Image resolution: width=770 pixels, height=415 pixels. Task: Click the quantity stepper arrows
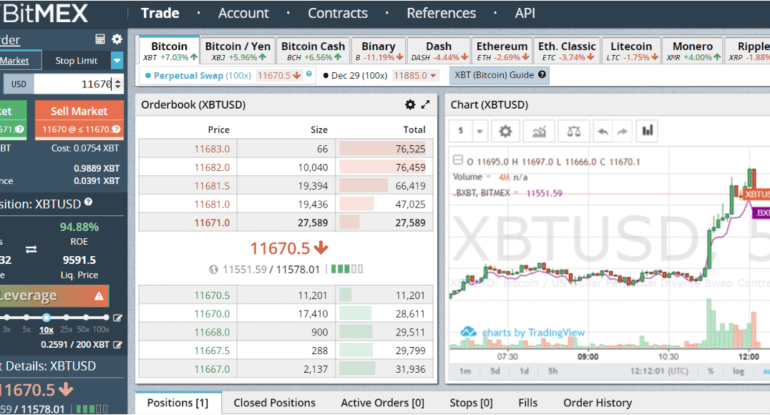pyautogui.click(x=117, y=84)
